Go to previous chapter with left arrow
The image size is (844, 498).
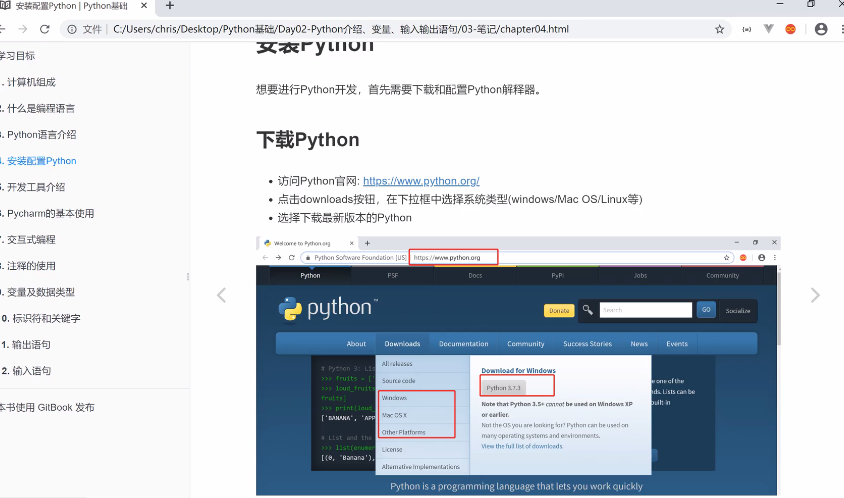(221, 295)
